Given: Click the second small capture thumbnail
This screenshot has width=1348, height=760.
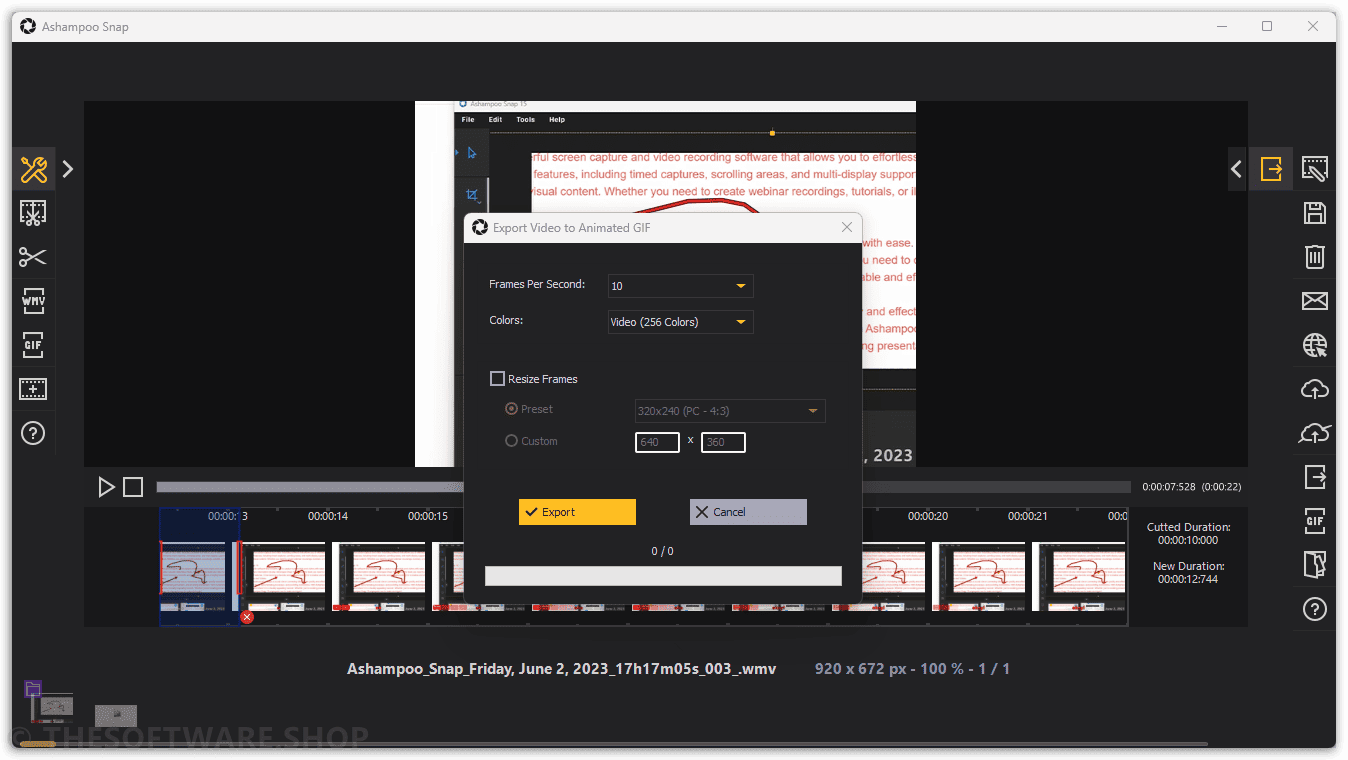Looking at the screenshot, I should [116, 716].
